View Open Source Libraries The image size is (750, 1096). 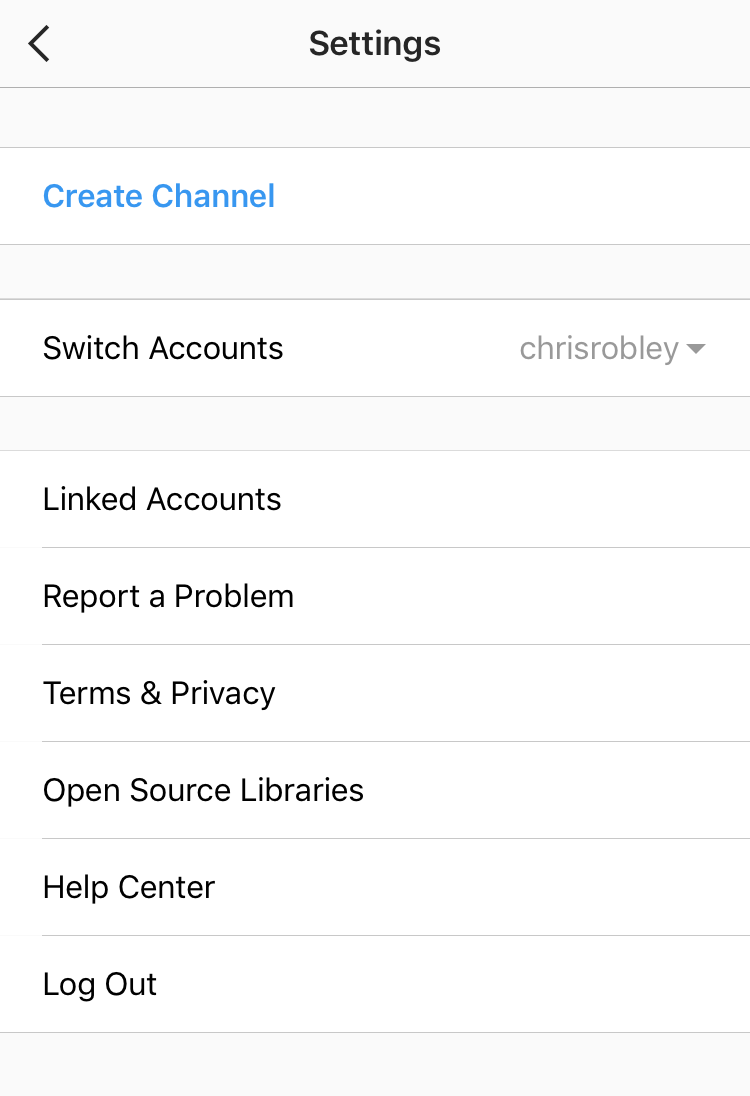pyautogui.click(x=203, y=790)
